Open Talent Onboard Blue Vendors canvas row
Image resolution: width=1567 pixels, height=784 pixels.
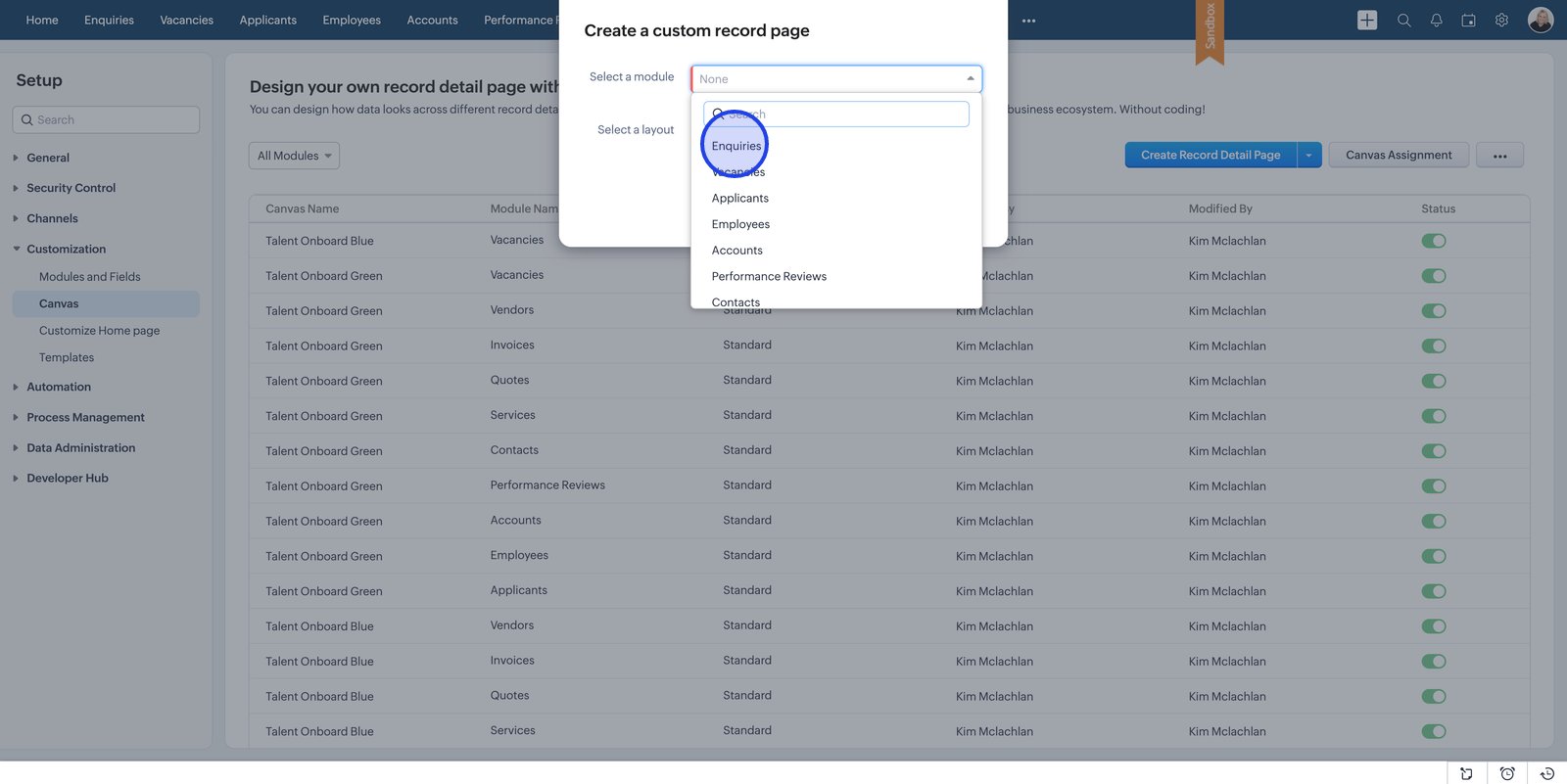pyautogui.click(x=889, y=626)
